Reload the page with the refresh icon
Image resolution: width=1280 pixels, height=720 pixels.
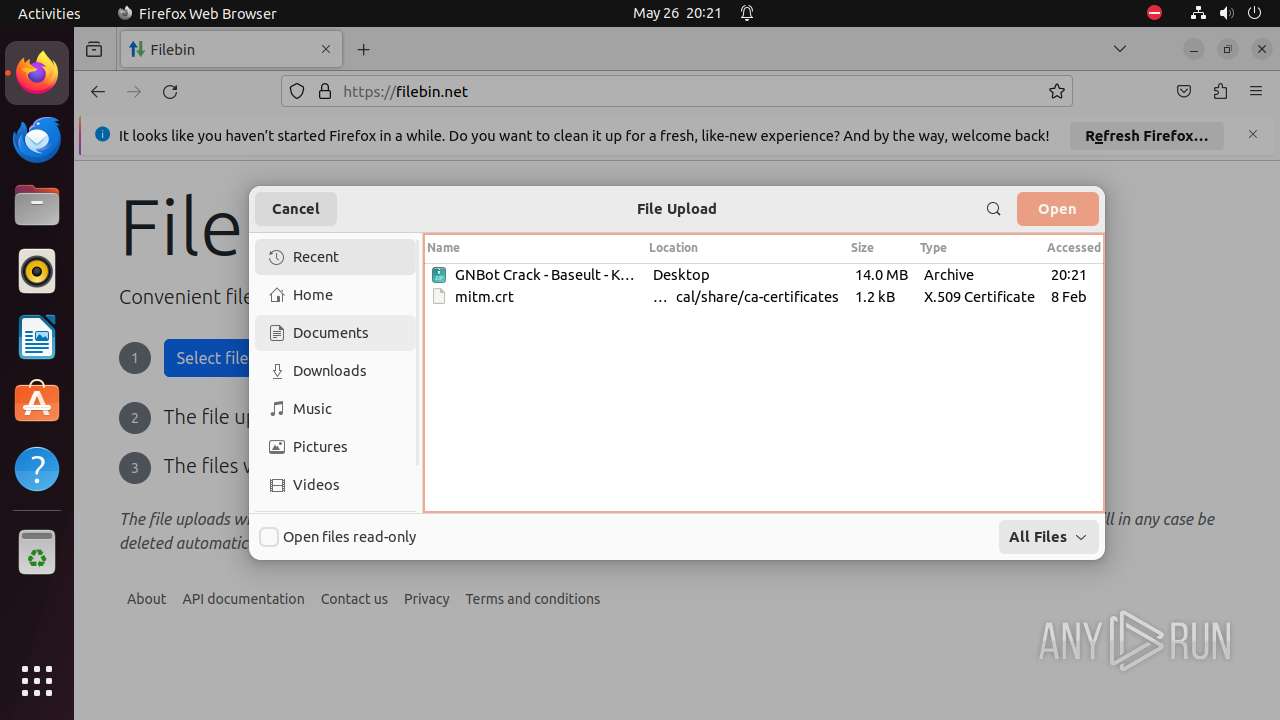click(x=170, y=91)
